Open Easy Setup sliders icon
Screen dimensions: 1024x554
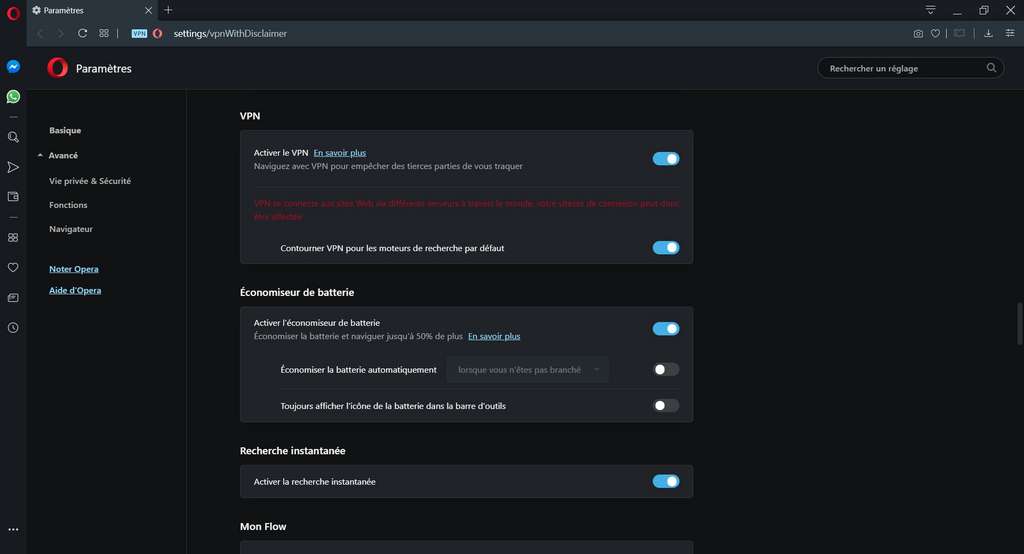coord(1010,33)
